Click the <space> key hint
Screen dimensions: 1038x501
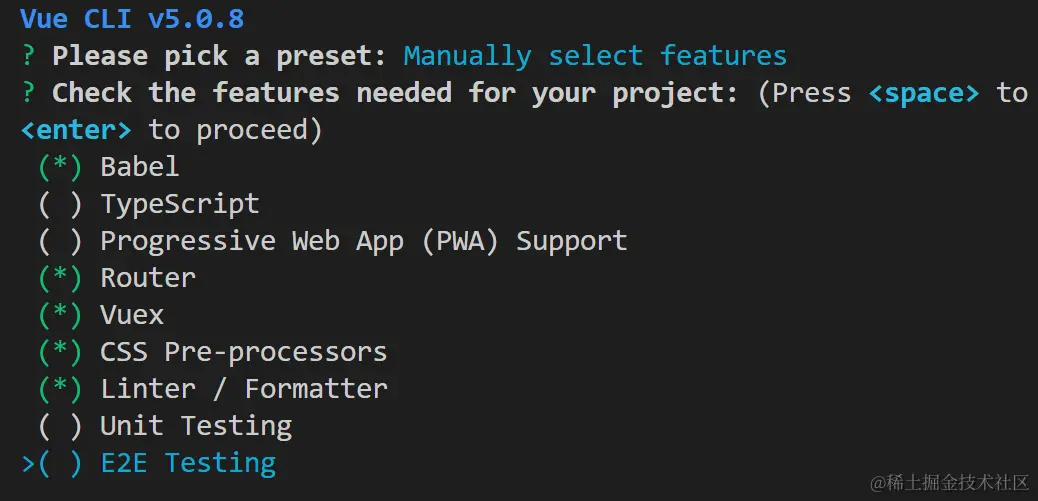923,93
